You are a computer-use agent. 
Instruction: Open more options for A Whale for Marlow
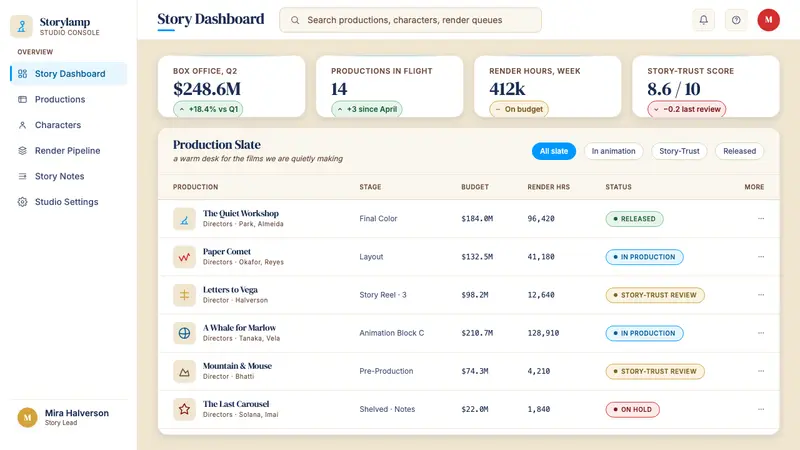click(x=761, y=333)
